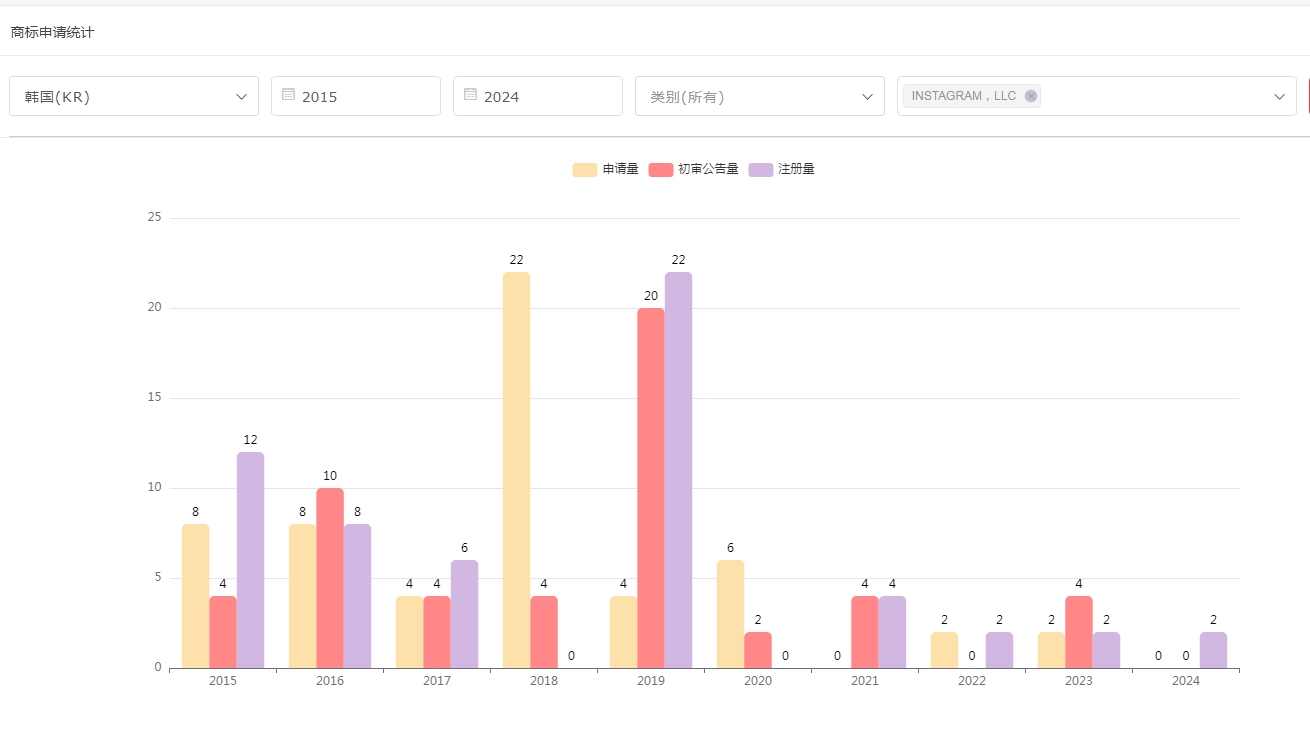Toggle 申请量 series in the legend
Image resolution: width=1310 pixels, height=734 pixels.
coord(606,169)
